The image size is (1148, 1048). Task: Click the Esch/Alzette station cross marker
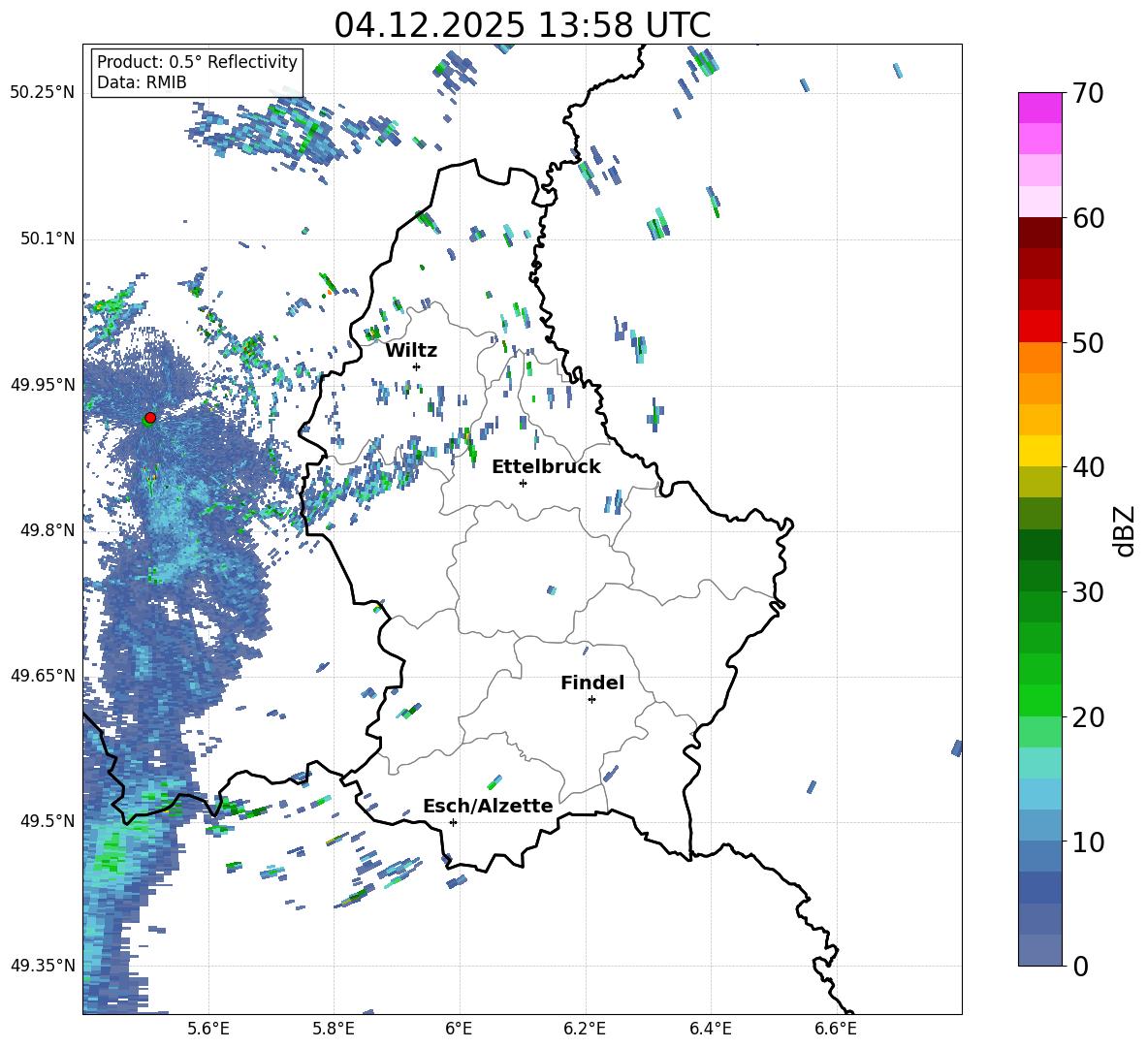[x=453, y=822]
